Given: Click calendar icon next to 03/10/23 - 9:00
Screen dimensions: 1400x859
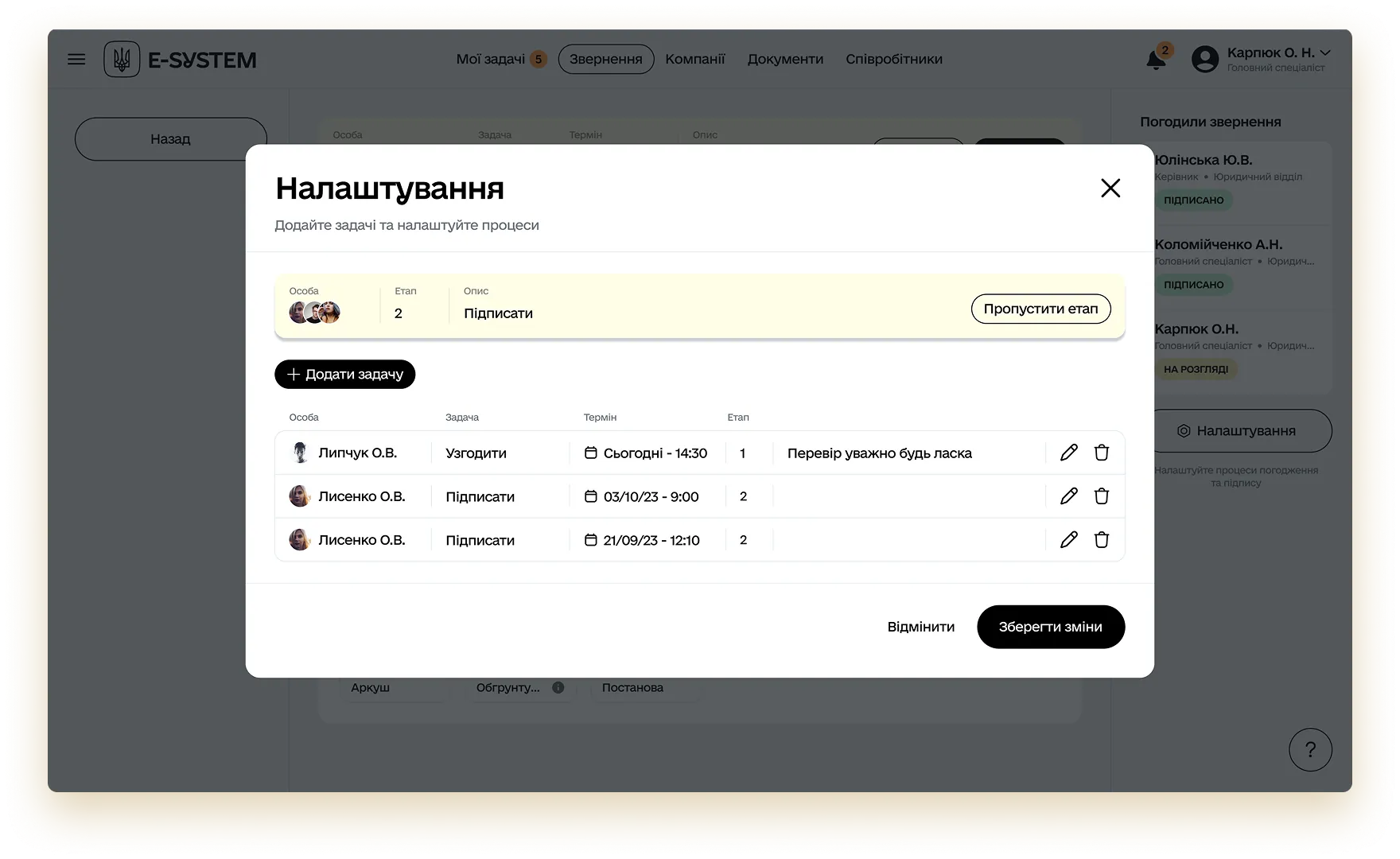Looking at the screenshot, I should pyautogui.click(x=591, y=496).
